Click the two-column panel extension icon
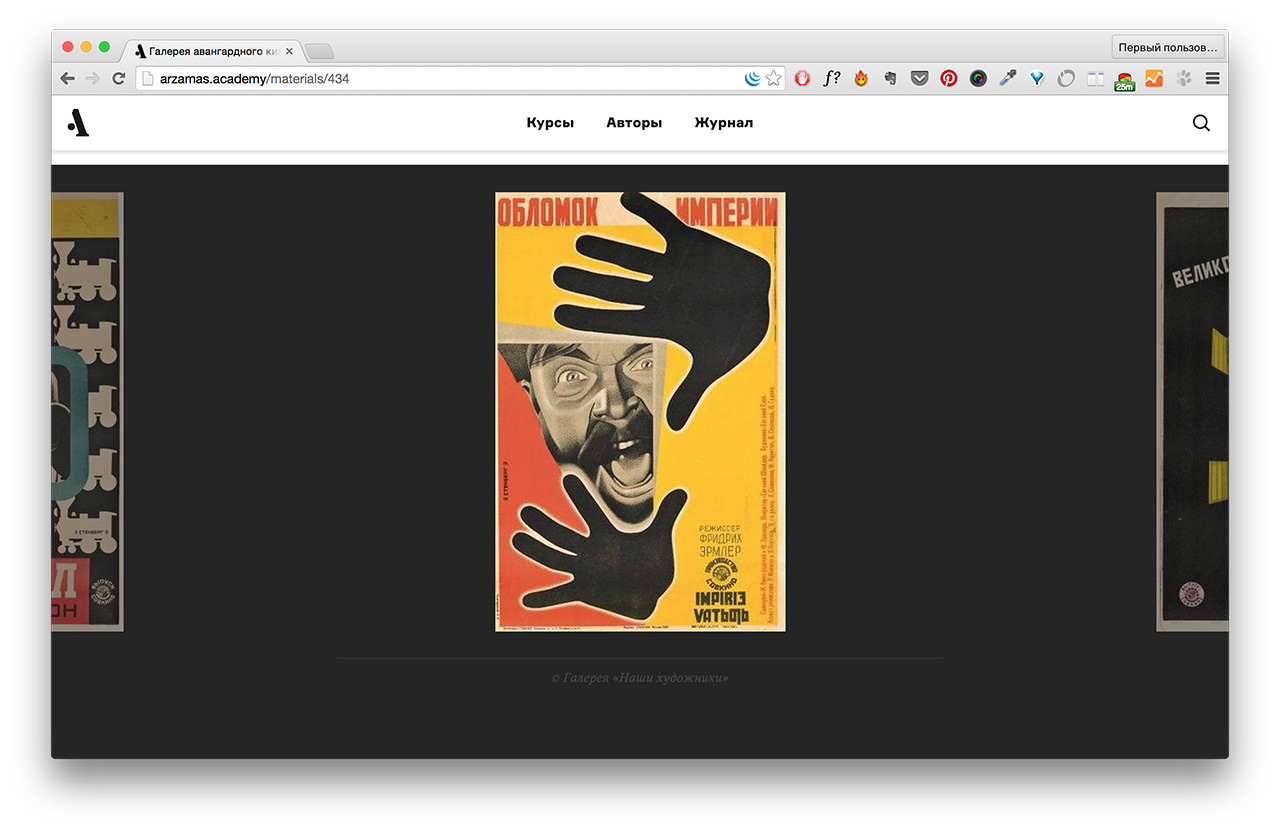Image resolution: width=1280 pixels, height=832 pixels. point(1095,78)
